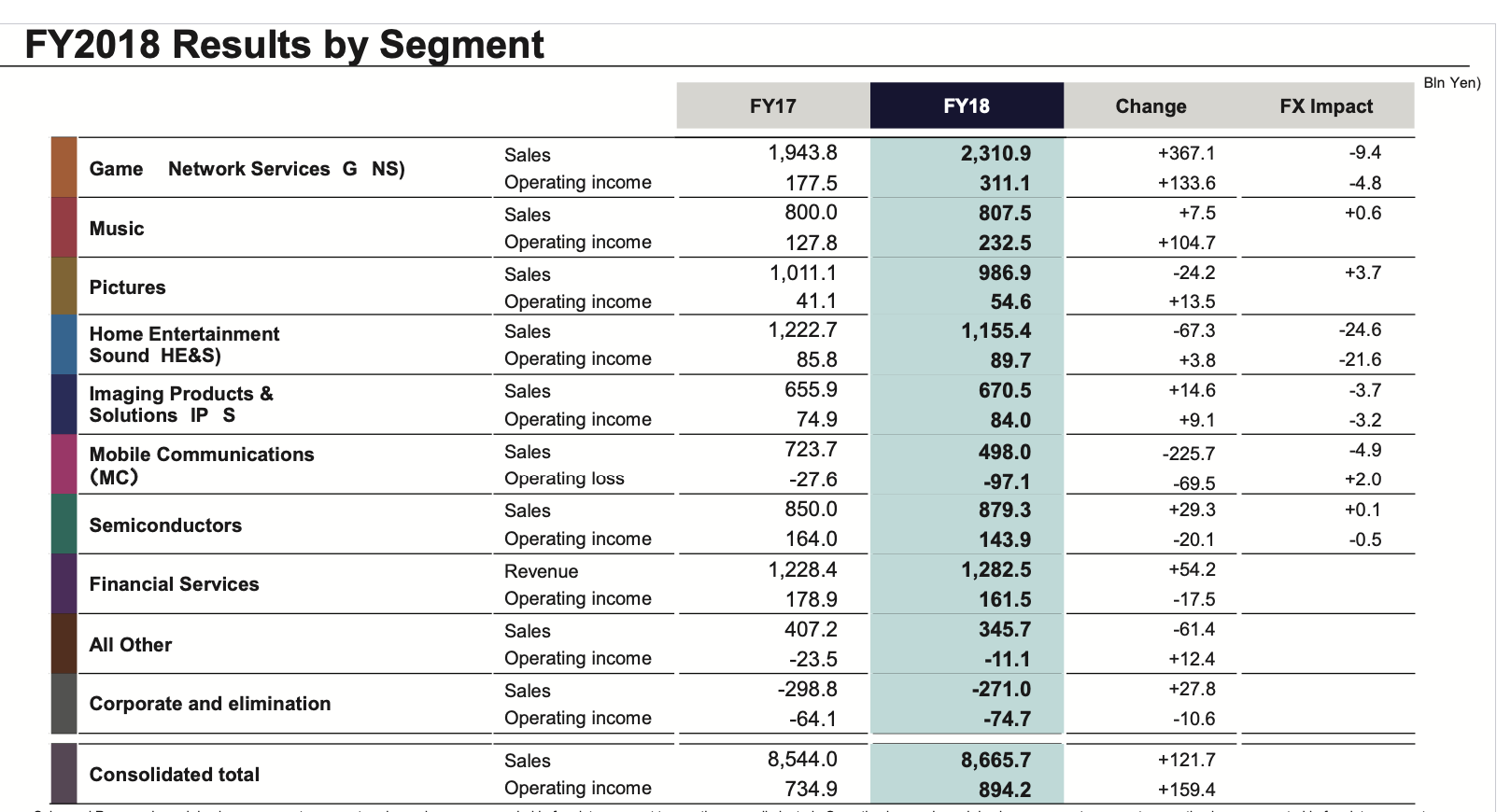Click FY17 game sales value 1,943.8
The height and width of the screenshot is (812, 1511).
click(x=802, y=152)
